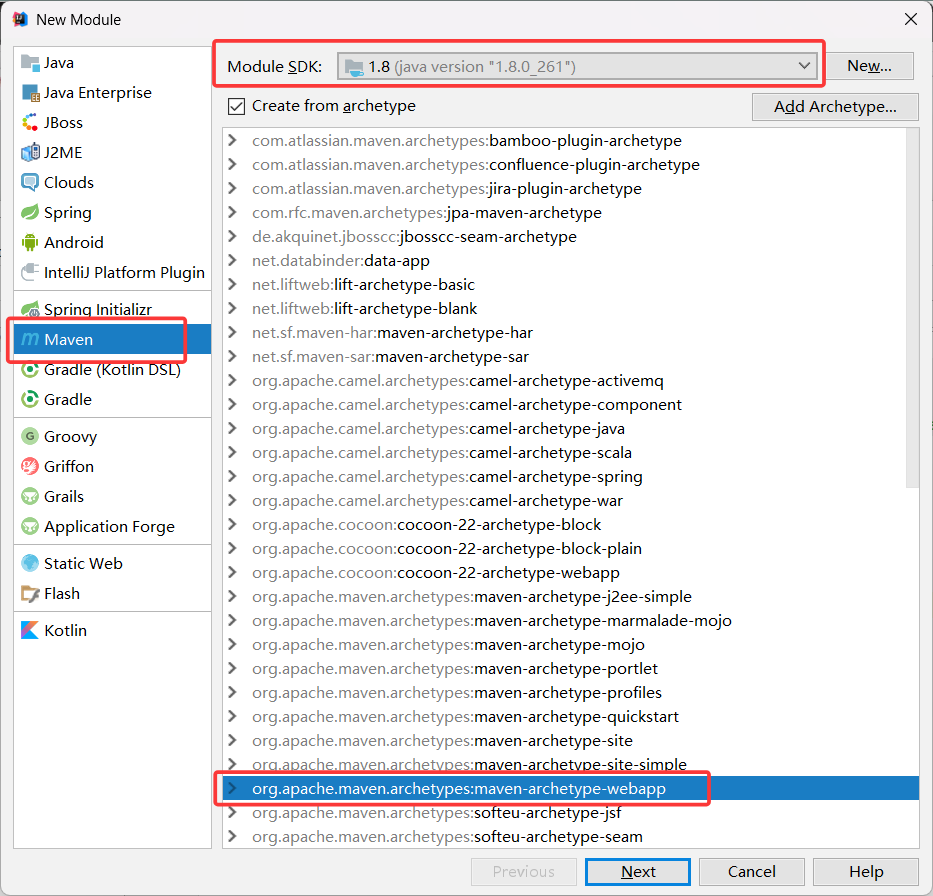The width and height of the screenshot is (933, 896).
Task: Select the IntelliJ Platform Plugin icon
Action: 30,272
